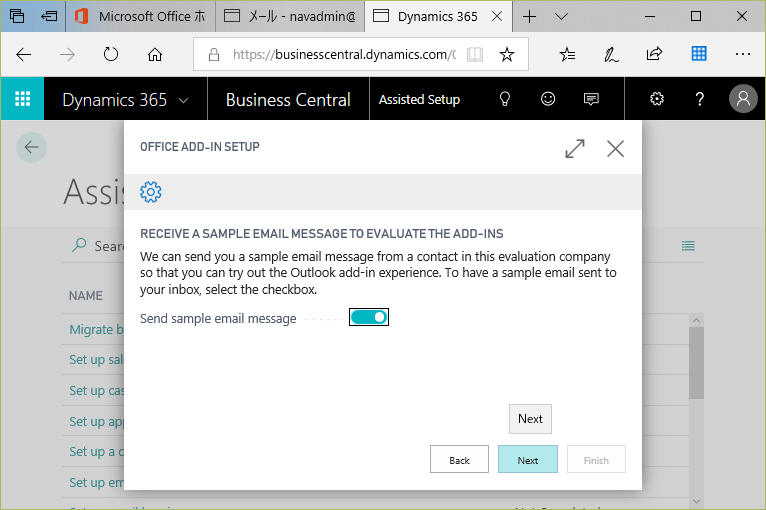The height and width of the screenshot is (510, 766).
Task: Open the browser more options ellipsis
Action: (x=743, y=54)
